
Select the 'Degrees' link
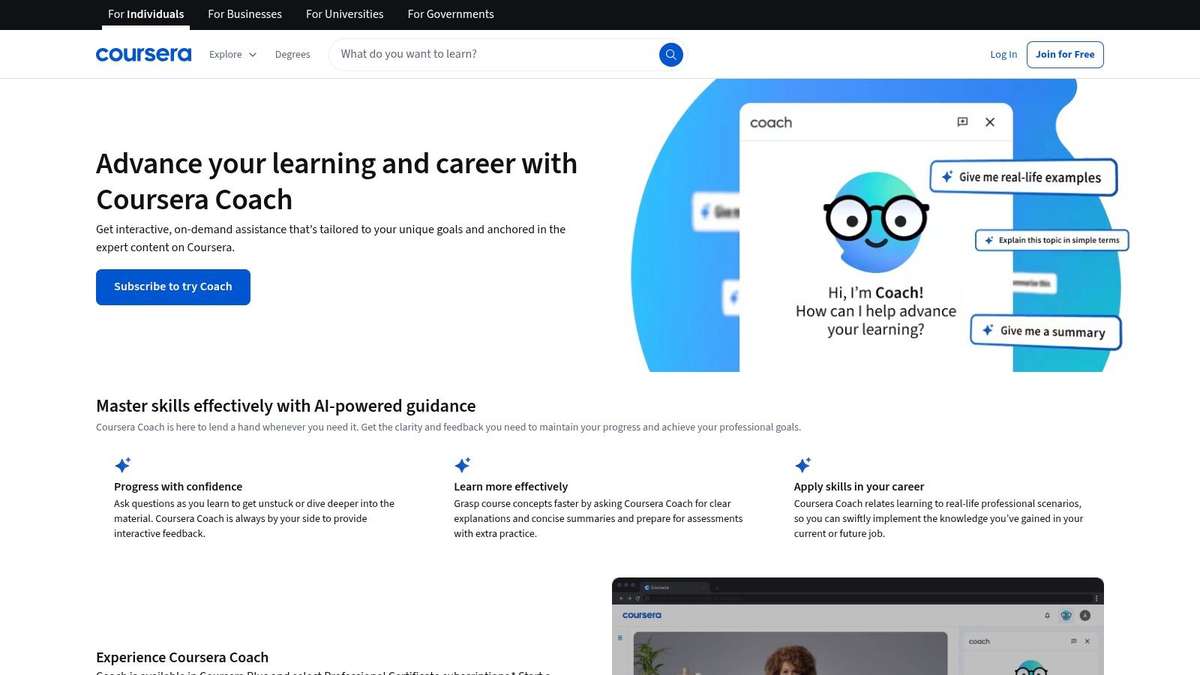[292, 54]
